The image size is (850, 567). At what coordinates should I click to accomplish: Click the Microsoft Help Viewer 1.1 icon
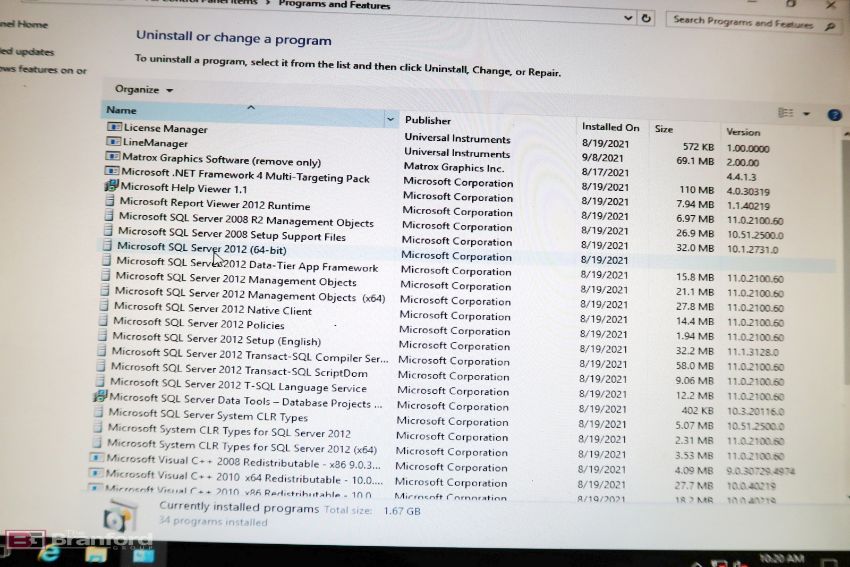pos(112,187)
